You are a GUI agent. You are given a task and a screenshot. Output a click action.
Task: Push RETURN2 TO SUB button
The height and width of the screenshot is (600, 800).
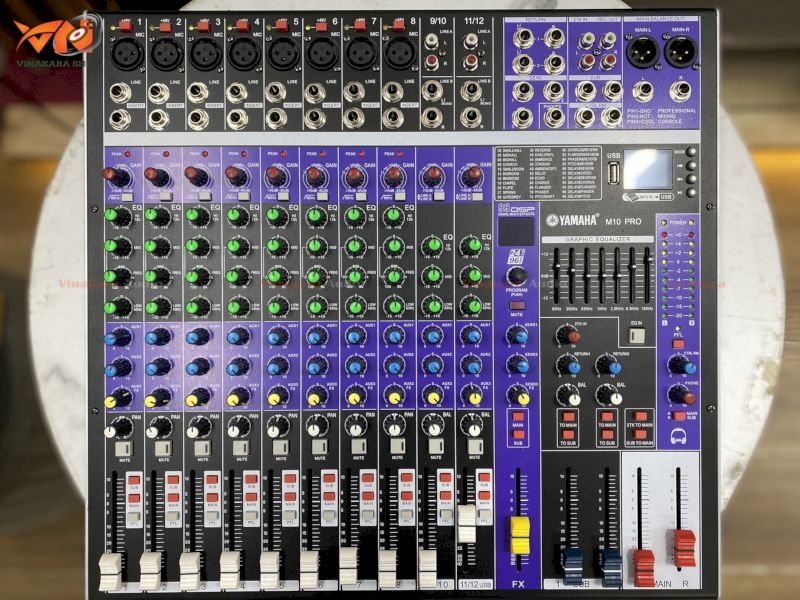607,435
